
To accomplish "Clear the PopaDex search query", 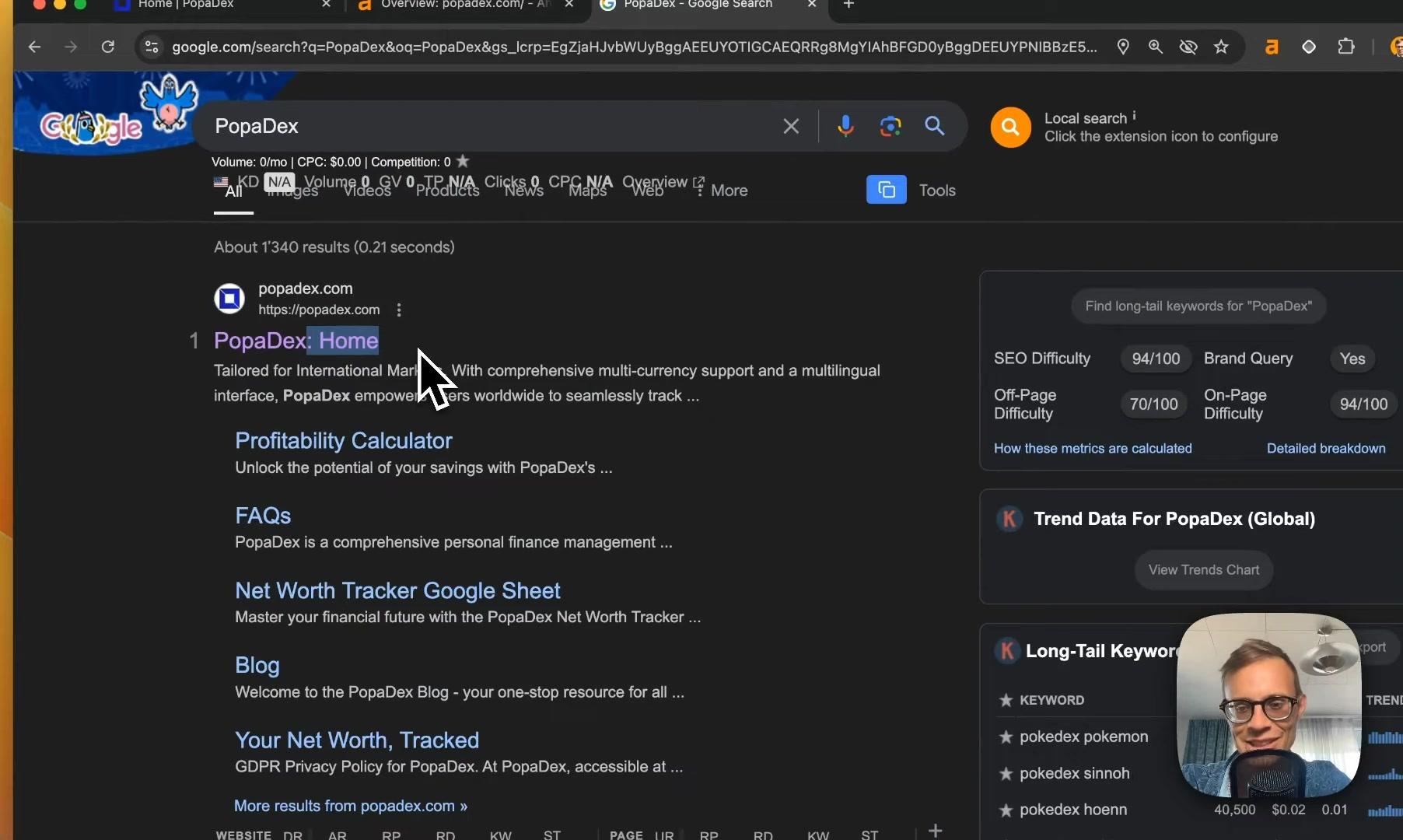I will click(x=791, y=126).
